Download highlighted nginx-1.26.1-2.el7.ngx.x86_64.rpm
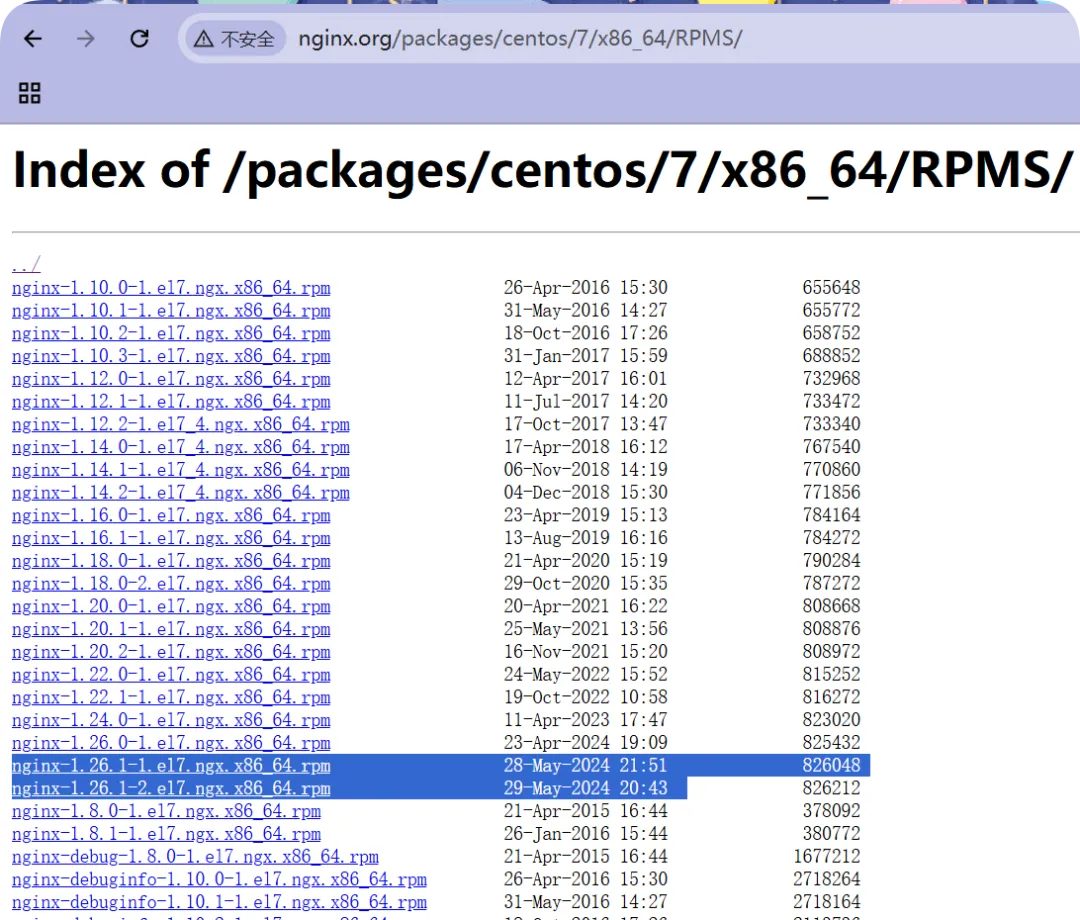 [171, 788]
